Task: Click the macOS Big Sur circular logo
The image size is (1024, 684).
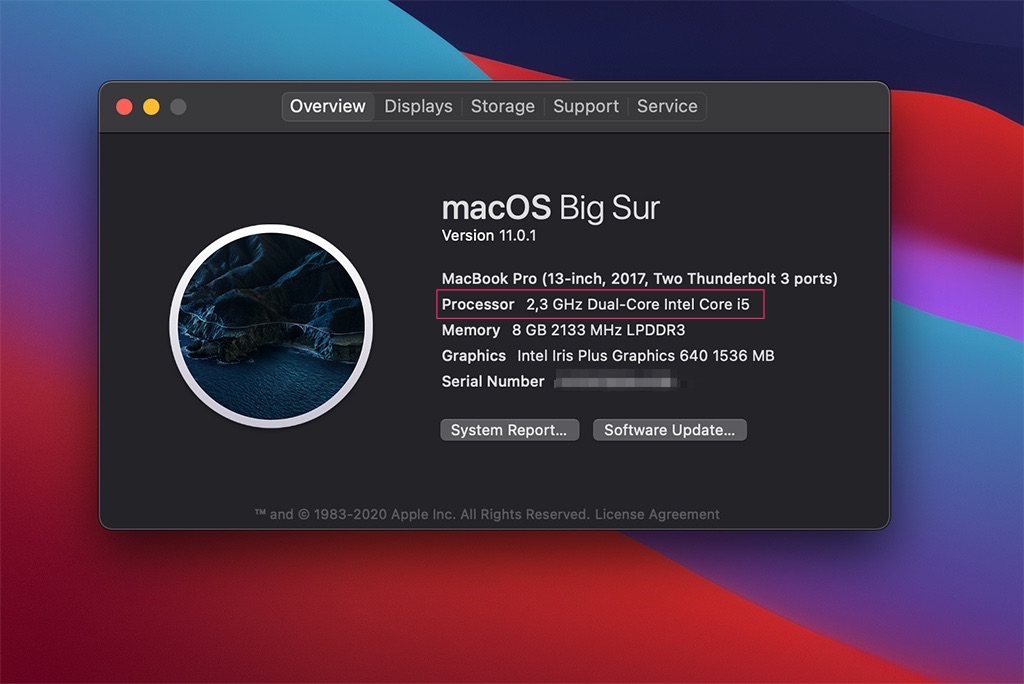Action: point(271,326)
